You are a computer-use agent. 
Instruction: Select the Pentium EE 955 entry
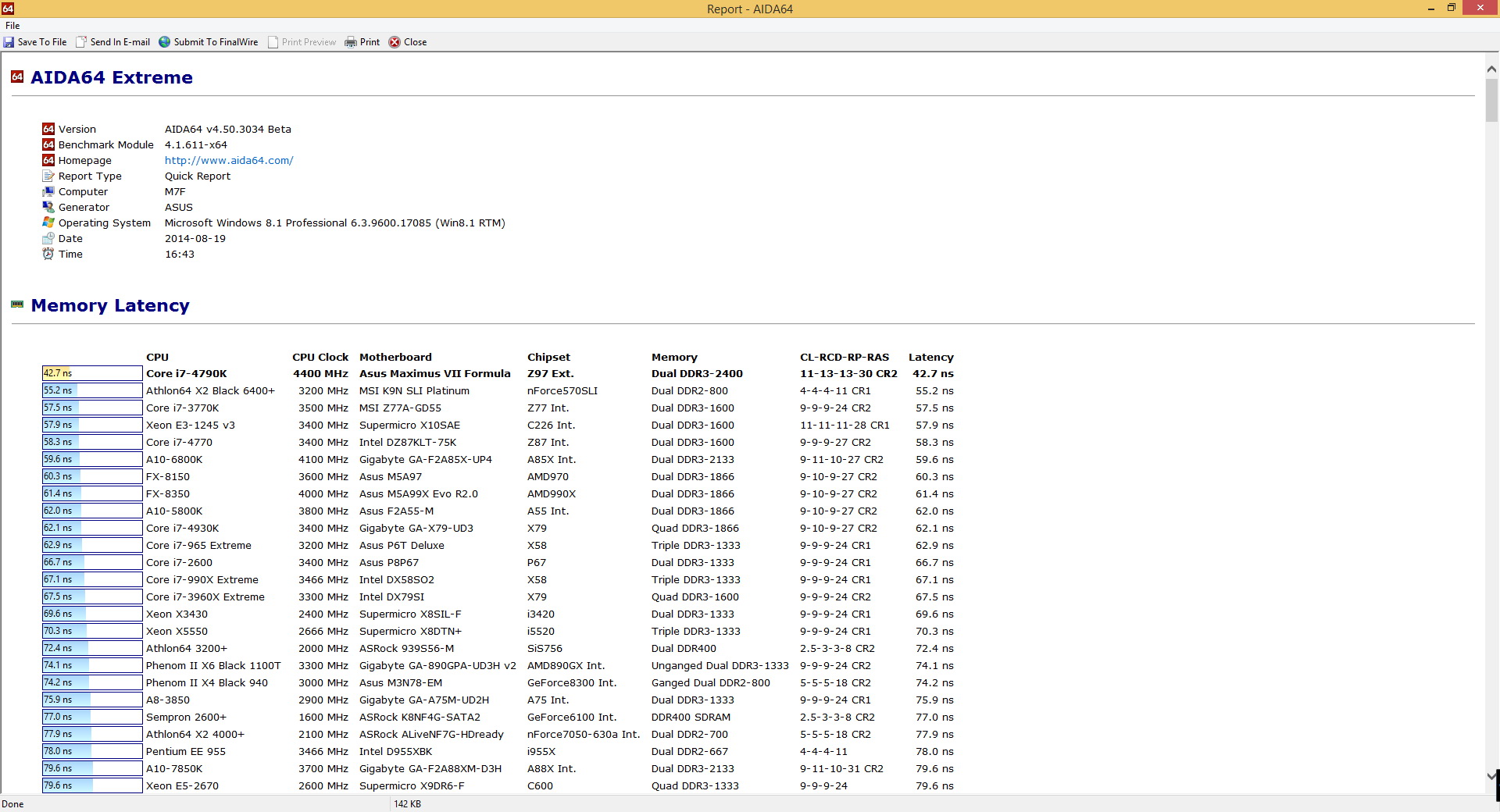[186, 751]
